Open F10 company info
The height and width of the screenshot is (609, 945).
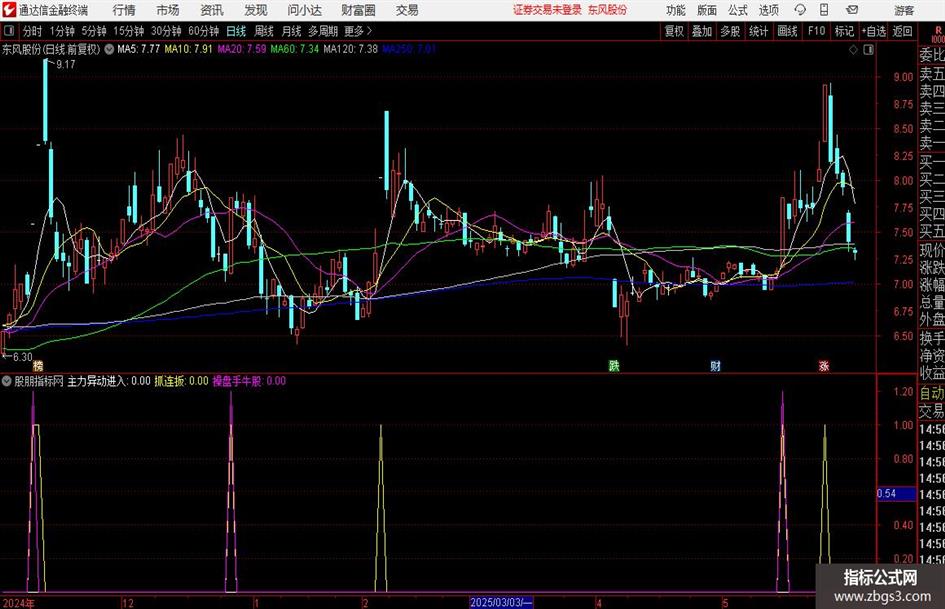pyautogui.click(x=817, y=31)
